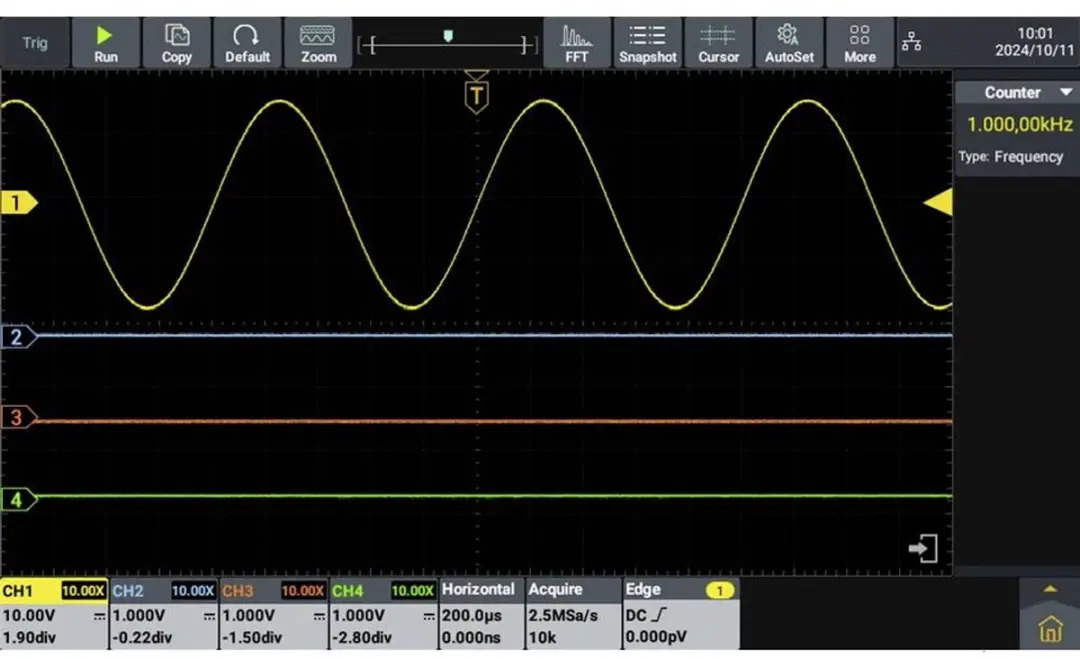1080x659 pixels.
Task: Tap the Type: Frequency setting
Action: click(1010, 157)
